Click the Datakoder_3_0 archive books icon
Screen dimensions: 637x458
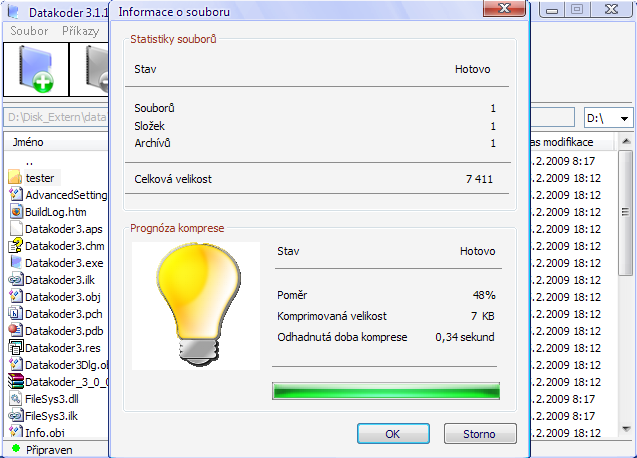[x=15, y=382]
